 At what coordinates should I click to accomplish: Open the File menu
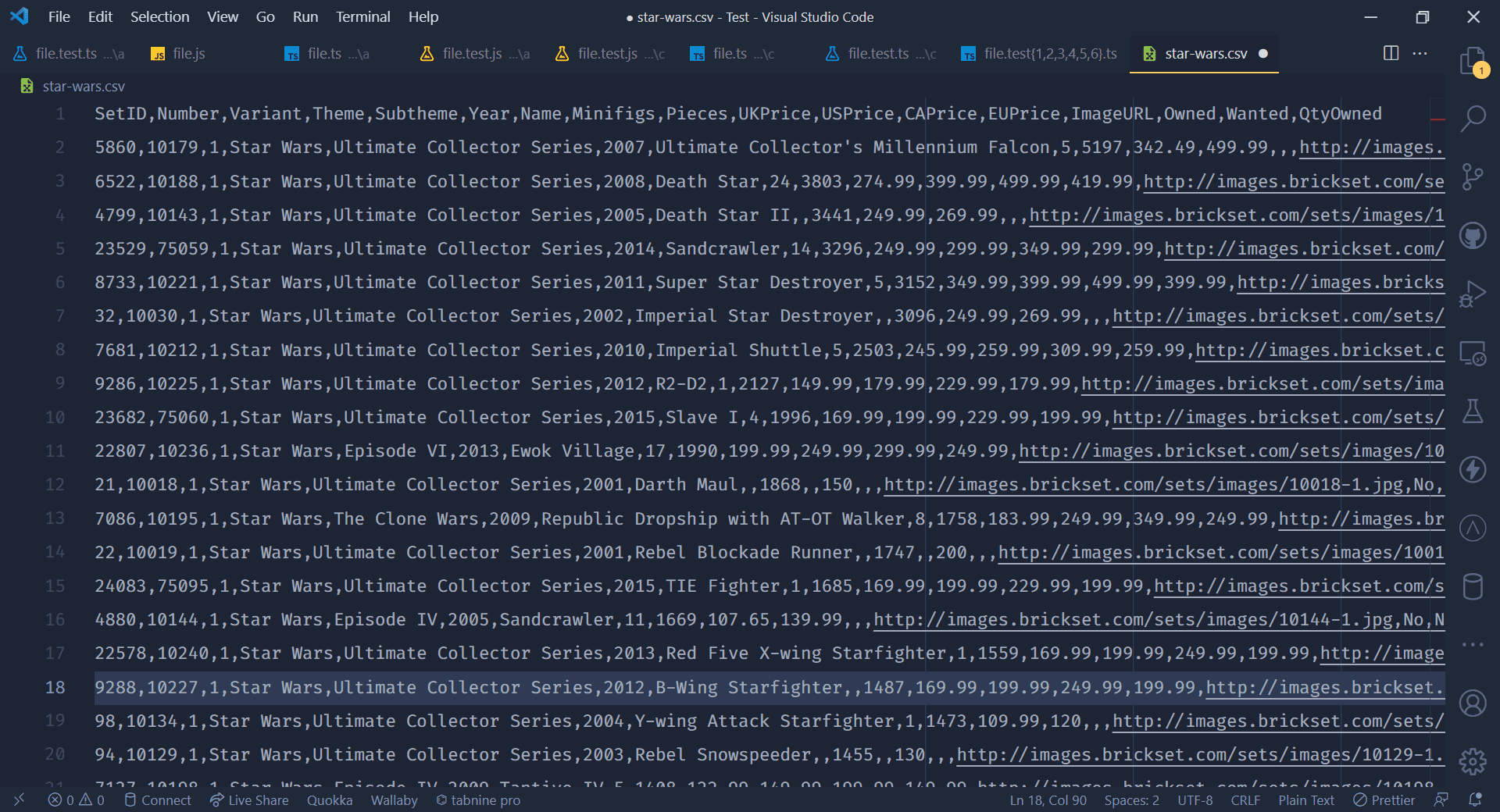[x=59, y=16]
